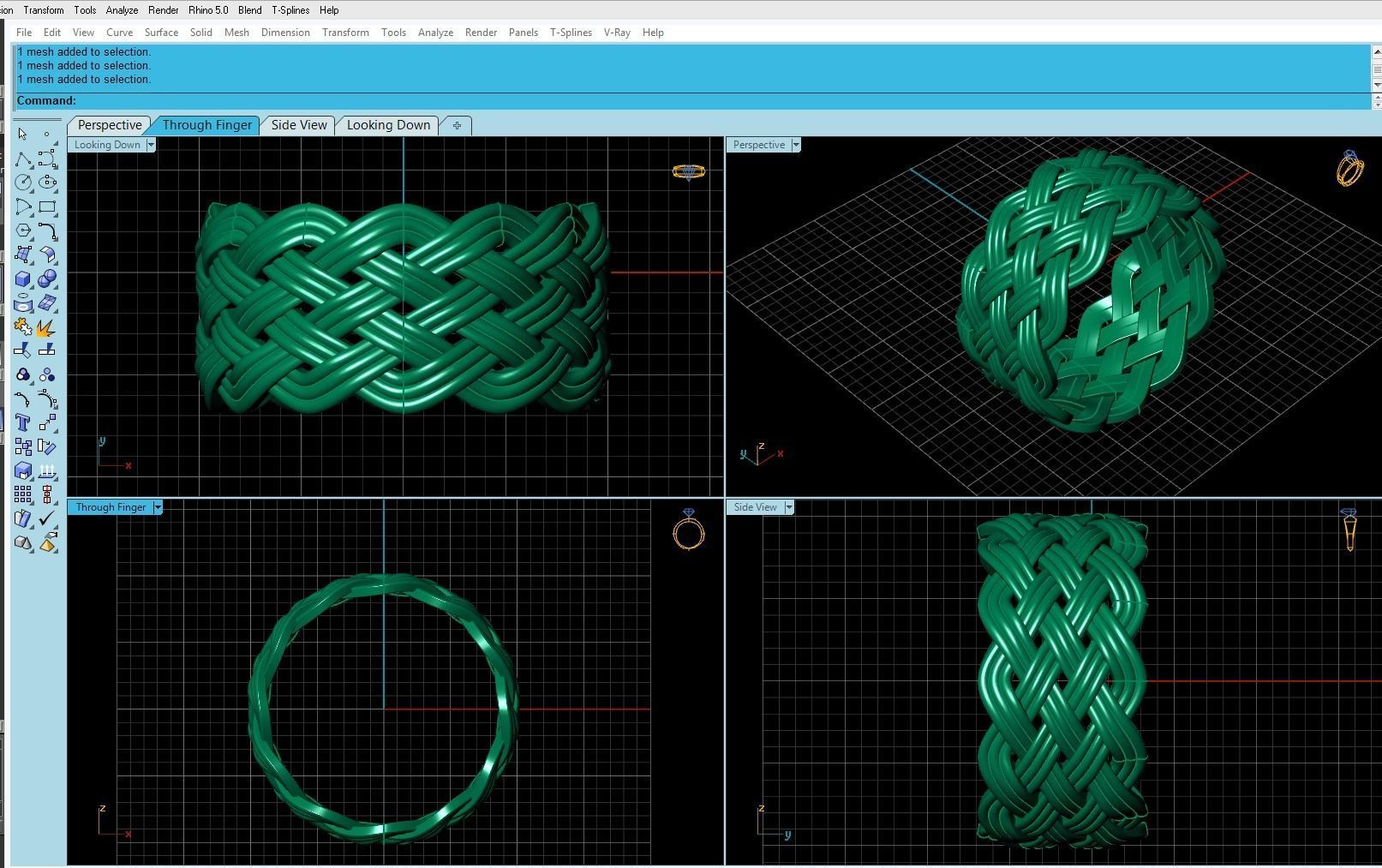This screenshot has height=868, width=1382.
Task: Select the Polygon tool
Action: point(23,230)
